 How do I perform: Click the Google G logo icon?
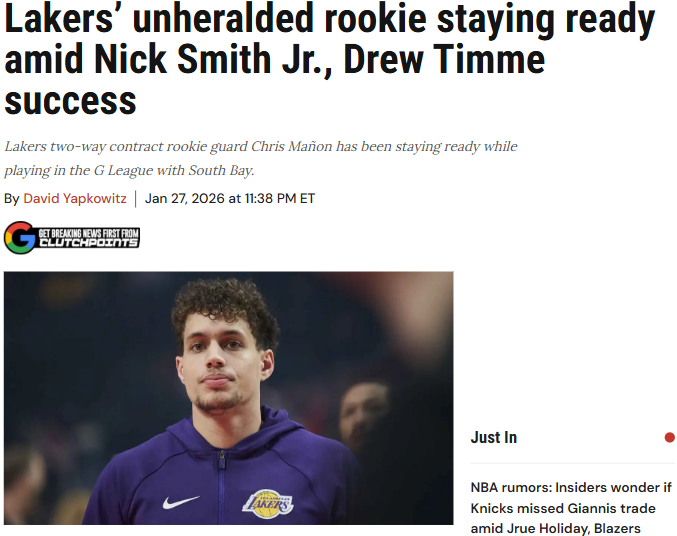point(20,238)
